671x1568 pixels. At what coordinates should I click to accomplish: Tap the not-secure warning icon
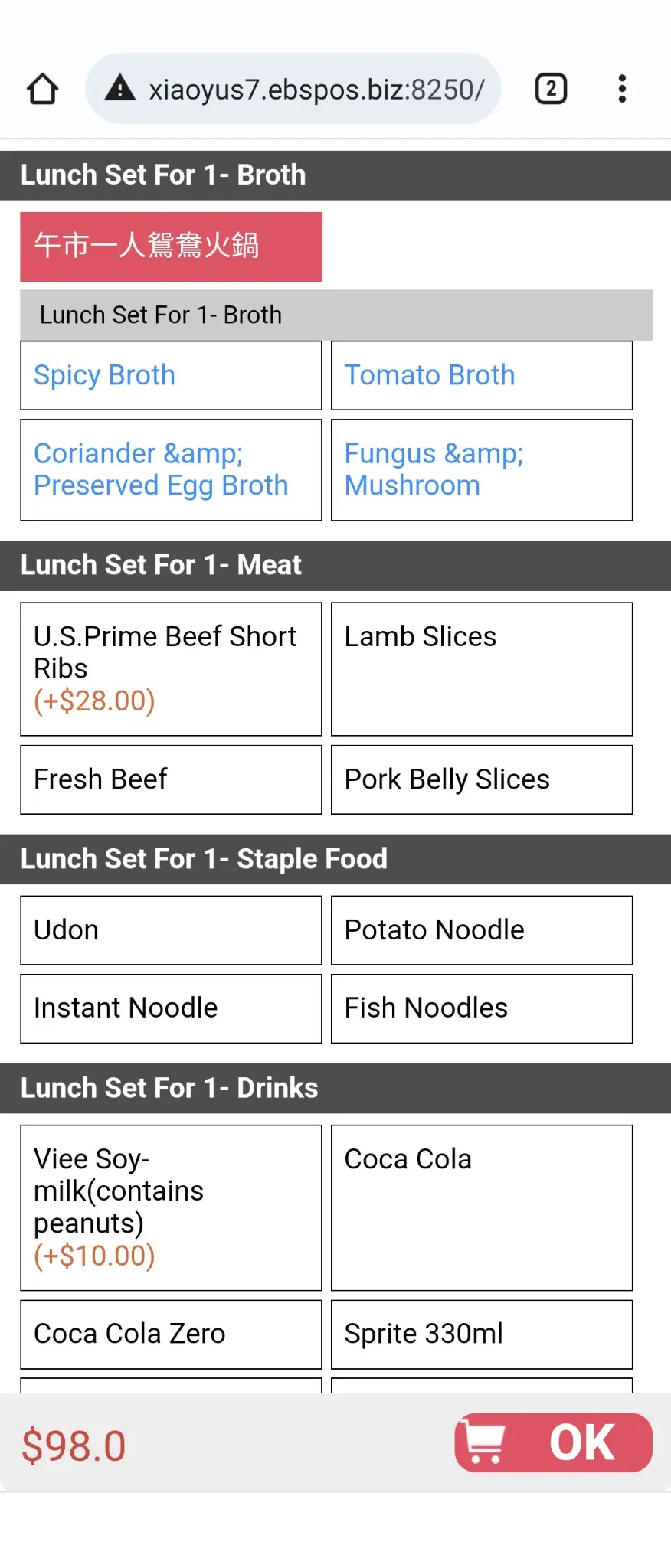[120, 89]
